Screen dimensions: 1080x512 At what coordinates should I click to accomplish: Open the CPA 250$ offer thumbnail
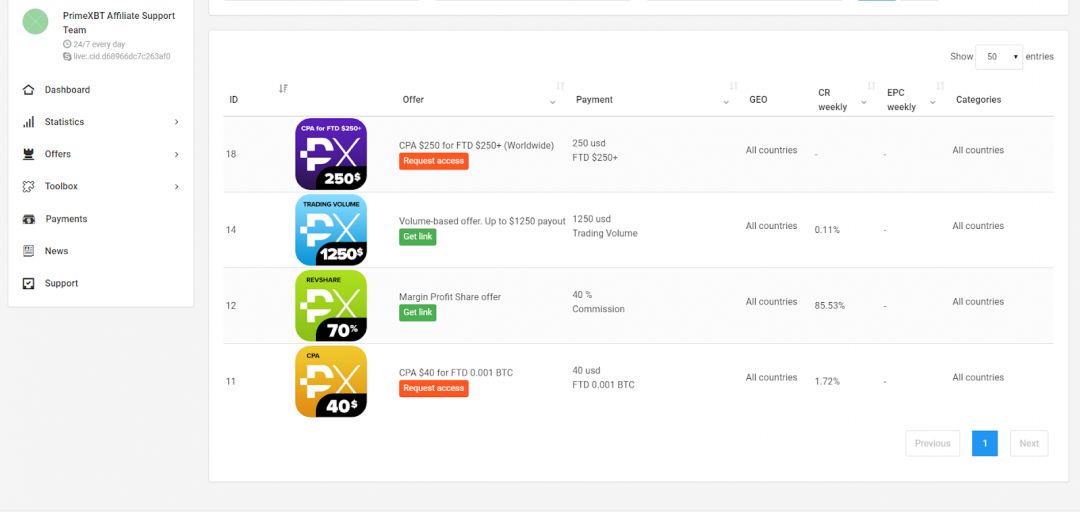tap(331, 154)
